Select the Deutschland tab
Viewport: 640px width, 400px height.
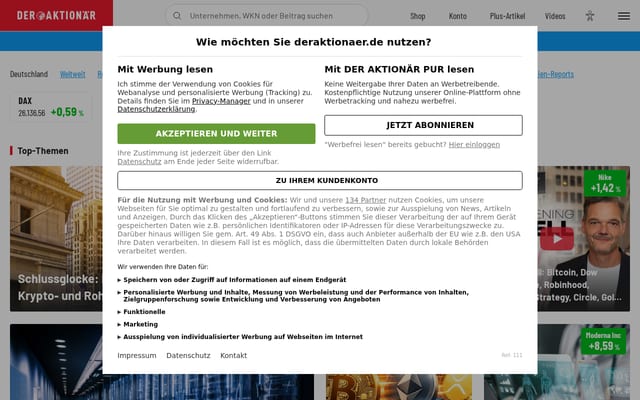tap(29, 74)
